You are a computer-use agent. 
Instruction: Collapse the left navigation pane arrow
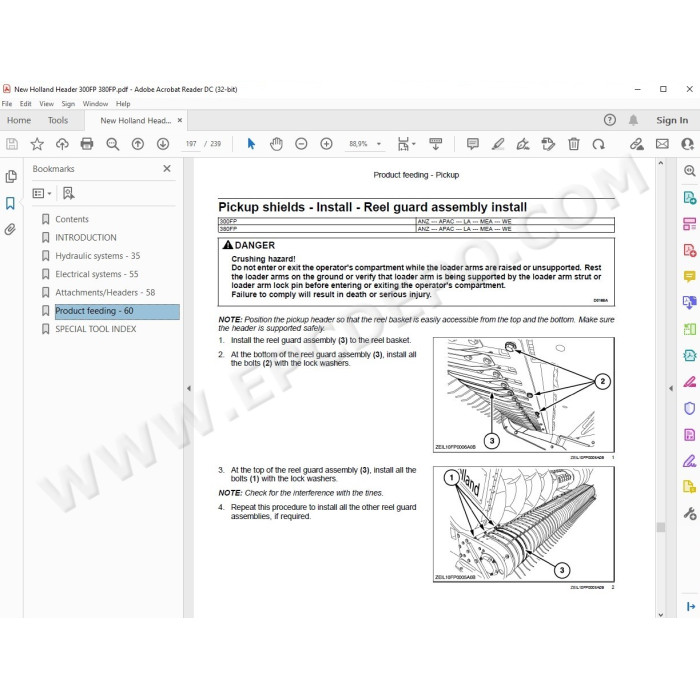coord(189,388)
